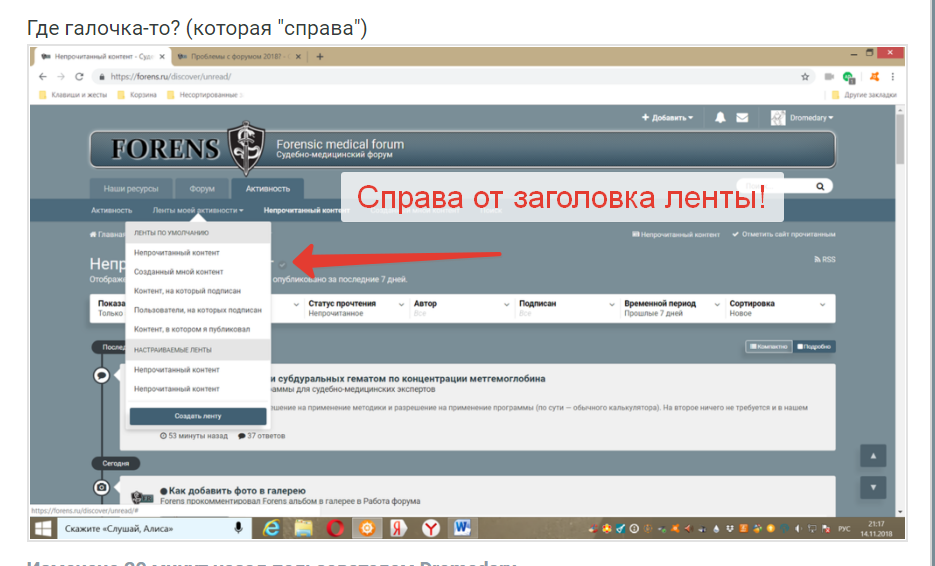
Task: Close the 'Проблемы с форумом 2018?' tab
Action: tap(297, 57)
